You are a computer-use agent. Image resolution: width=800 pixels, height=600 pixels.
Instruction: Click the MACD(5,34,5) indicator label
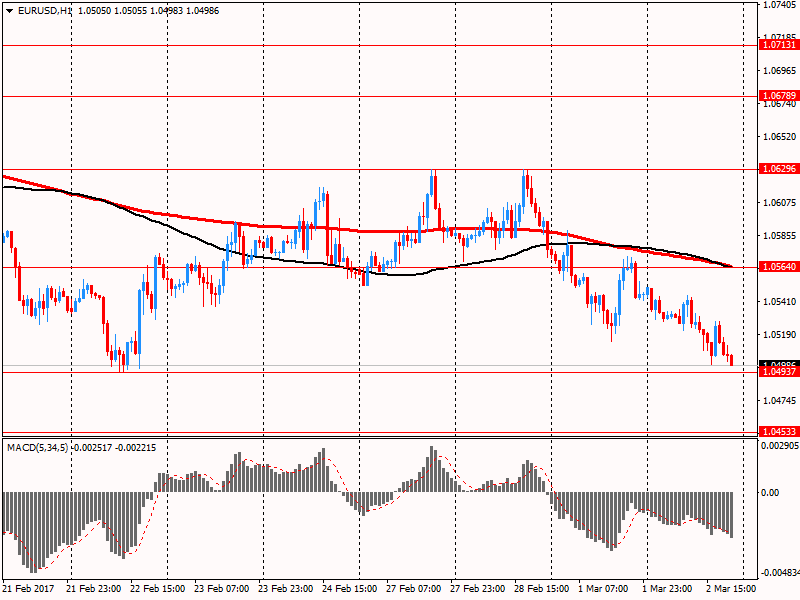tap(40, 447)
